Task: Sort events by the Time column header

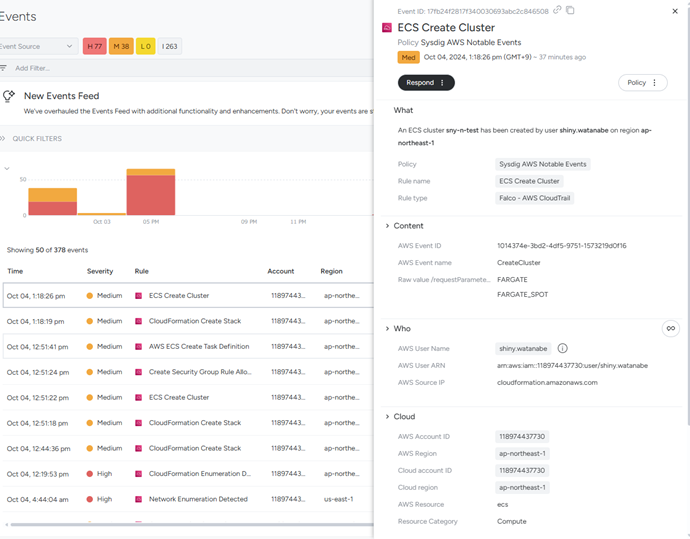Action: click(x=15, y=271)
